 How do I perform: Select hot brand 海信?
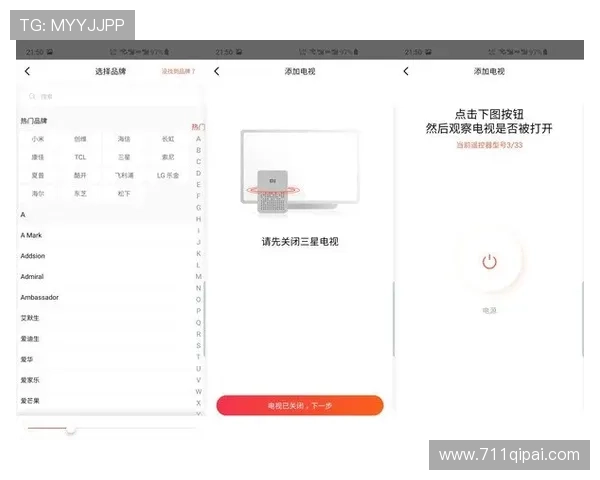point(124,139)
